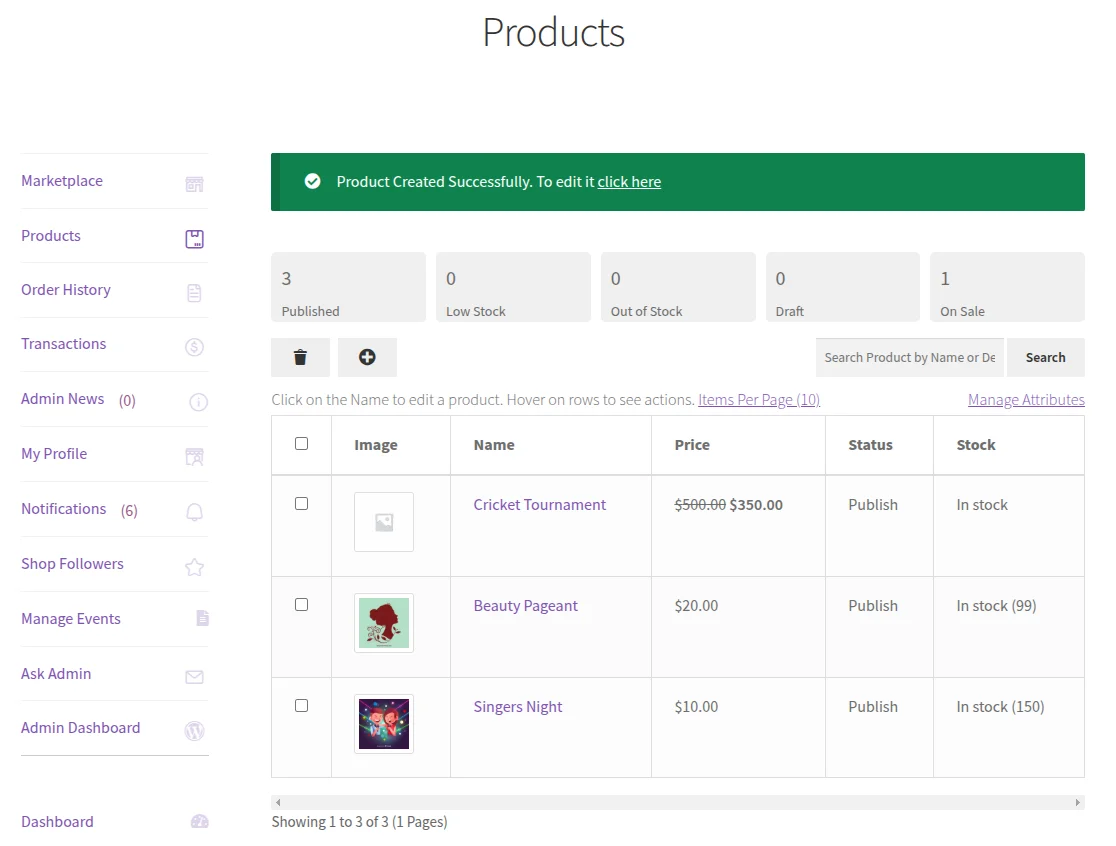Click the Products save icon
The width and height of the screenshot is (1116, 846).
[195, 238]
